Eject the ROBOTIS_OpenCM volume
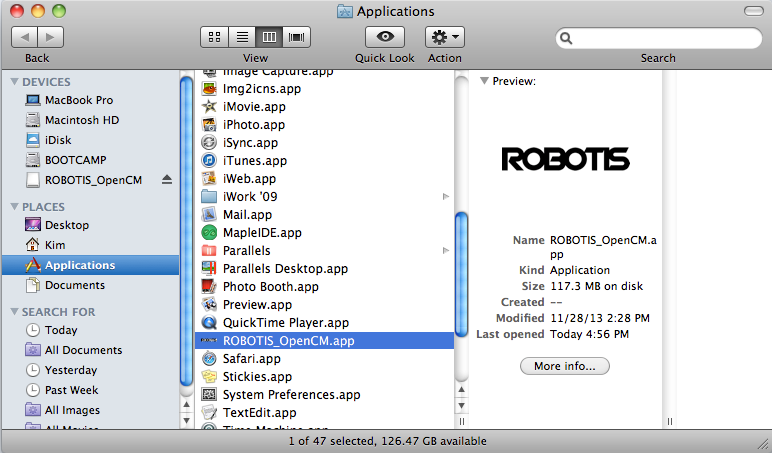This screenshot has width=772, height=453. (167, 180)
